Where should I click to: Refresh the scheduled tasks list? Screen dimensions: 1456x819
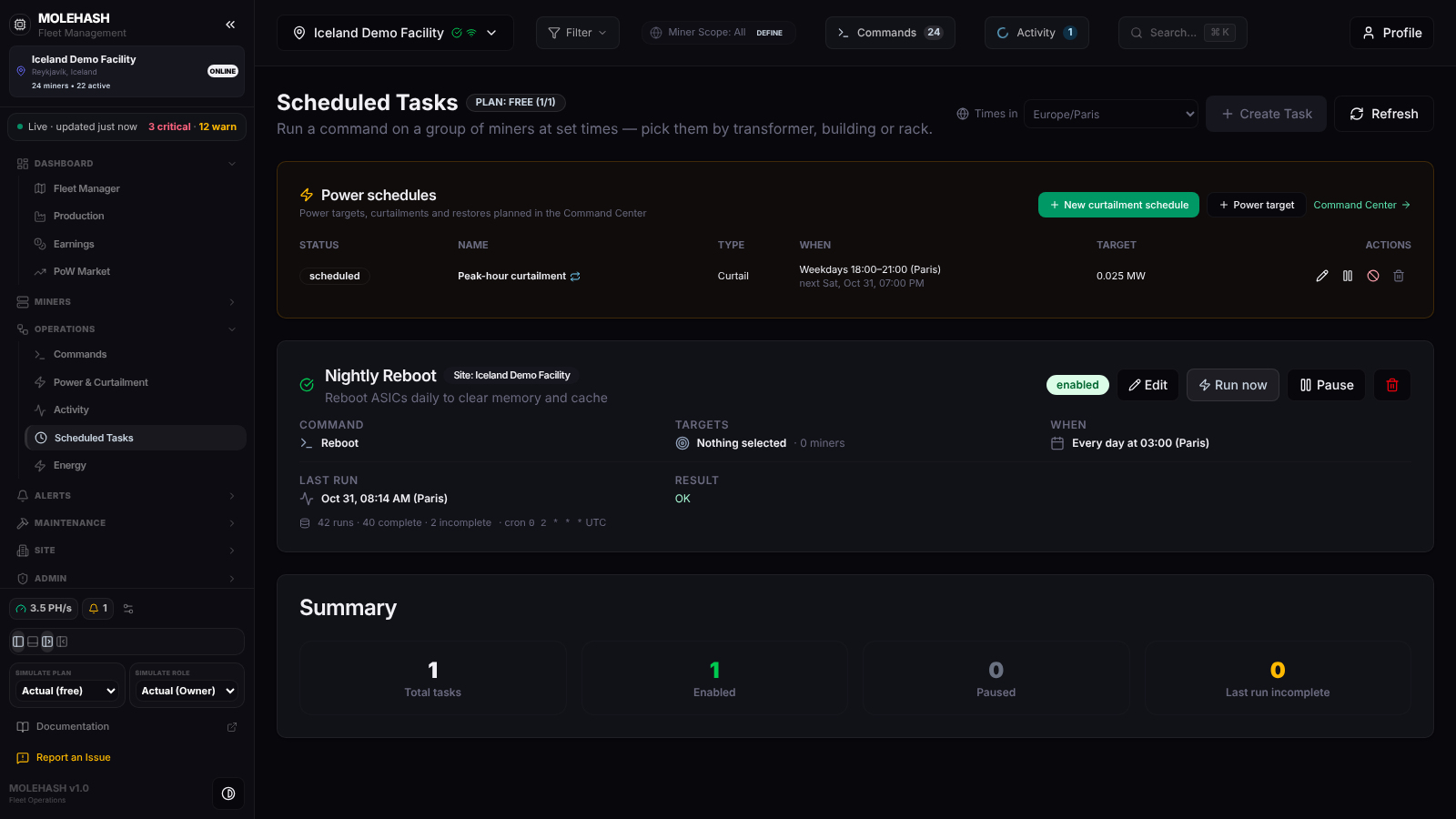point(1383,114)
